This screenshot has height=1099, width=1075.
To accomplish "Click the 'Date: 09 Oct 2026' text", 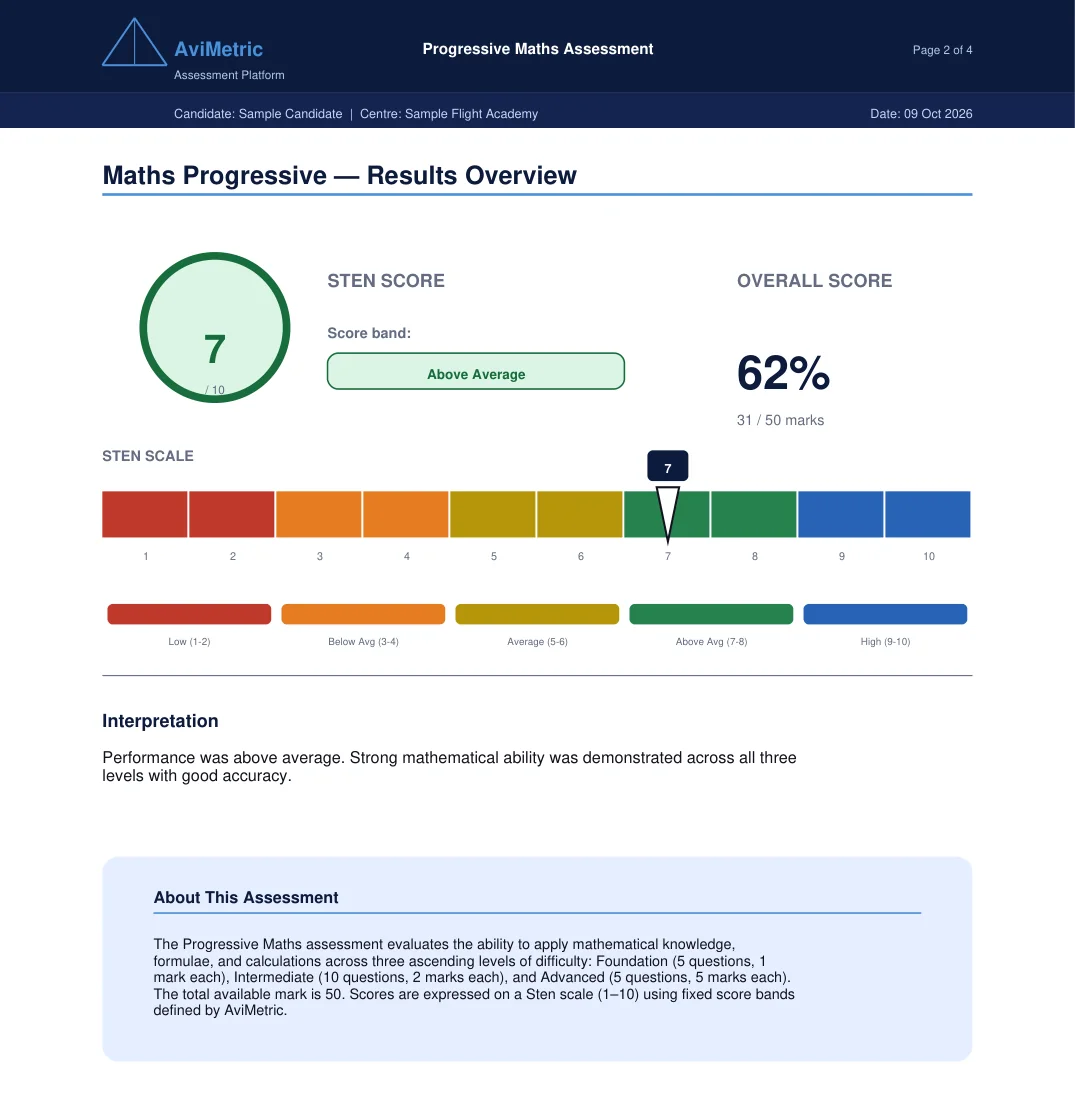I will pyautogui.click(x=921, y=114).
